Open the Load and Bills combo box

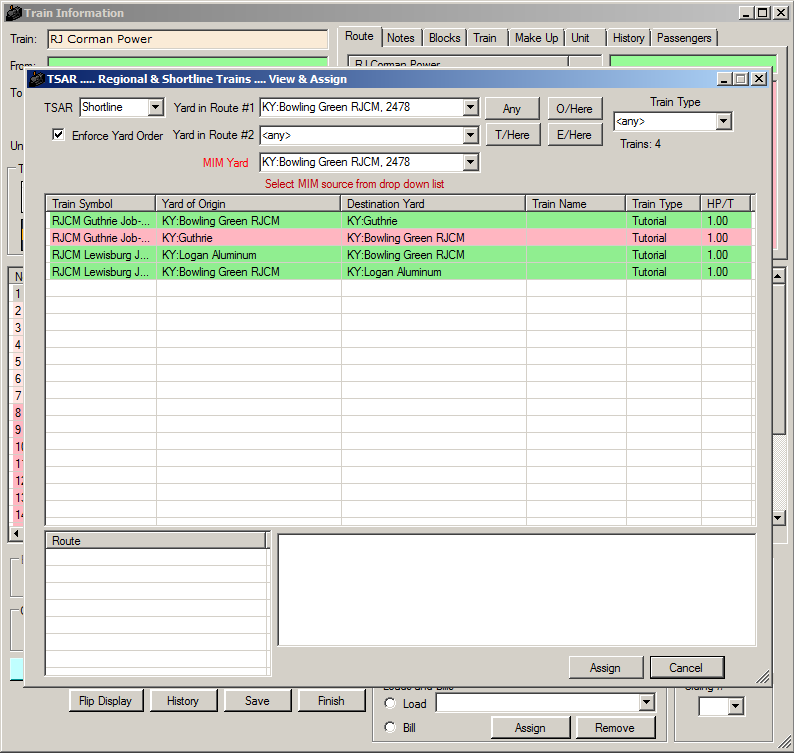646,702
